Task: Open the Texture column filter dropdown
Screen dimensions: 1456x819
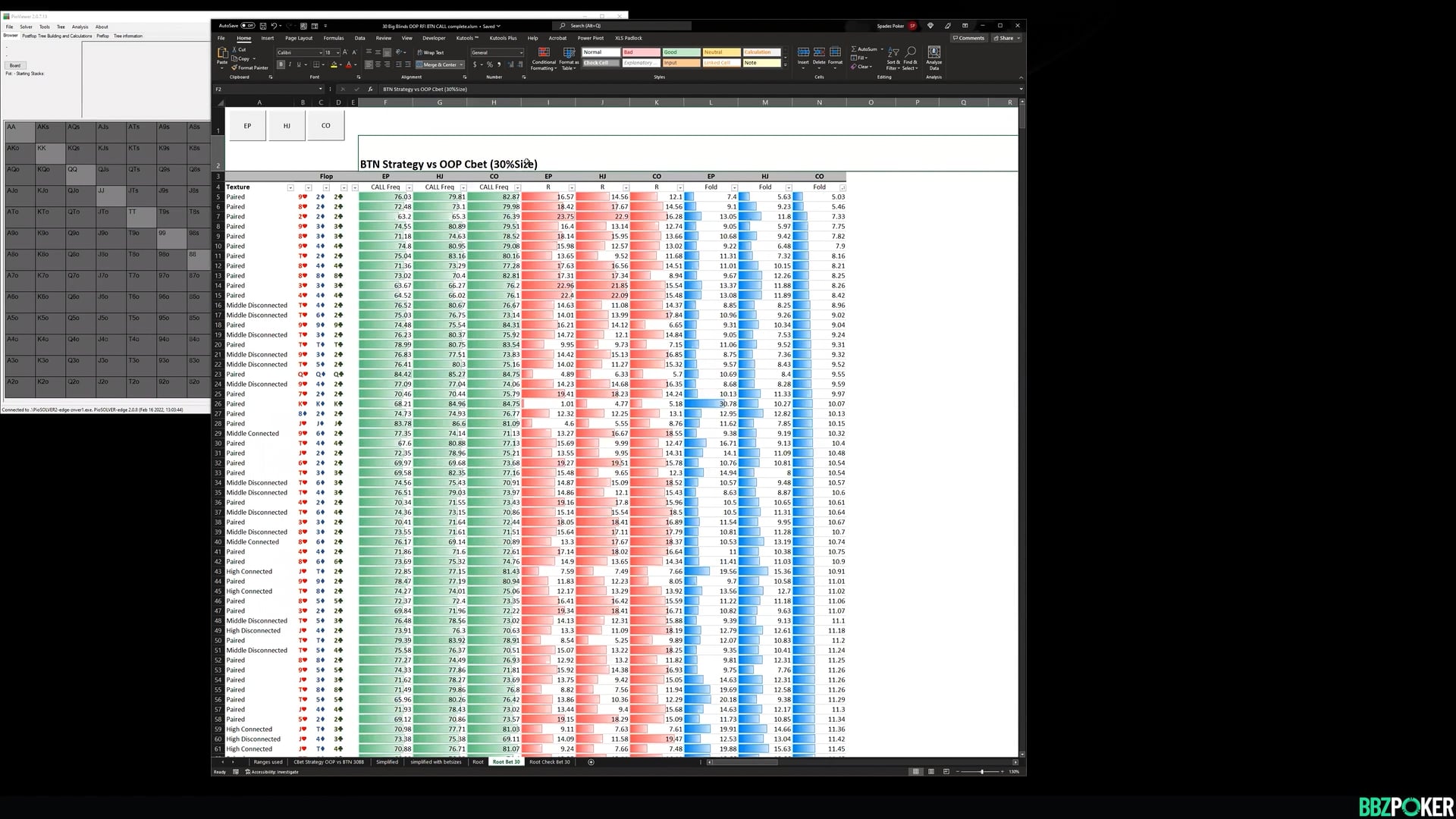Action: click(x=290, y=187)
